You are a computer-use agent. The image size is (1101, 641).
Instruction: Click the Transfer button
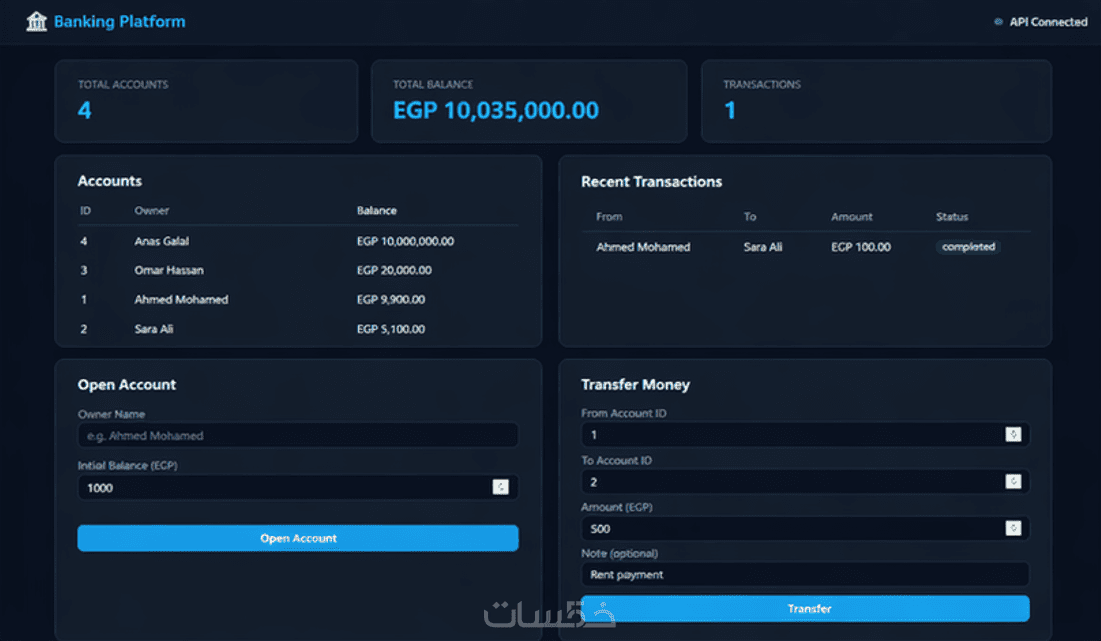tap(805, 609)
